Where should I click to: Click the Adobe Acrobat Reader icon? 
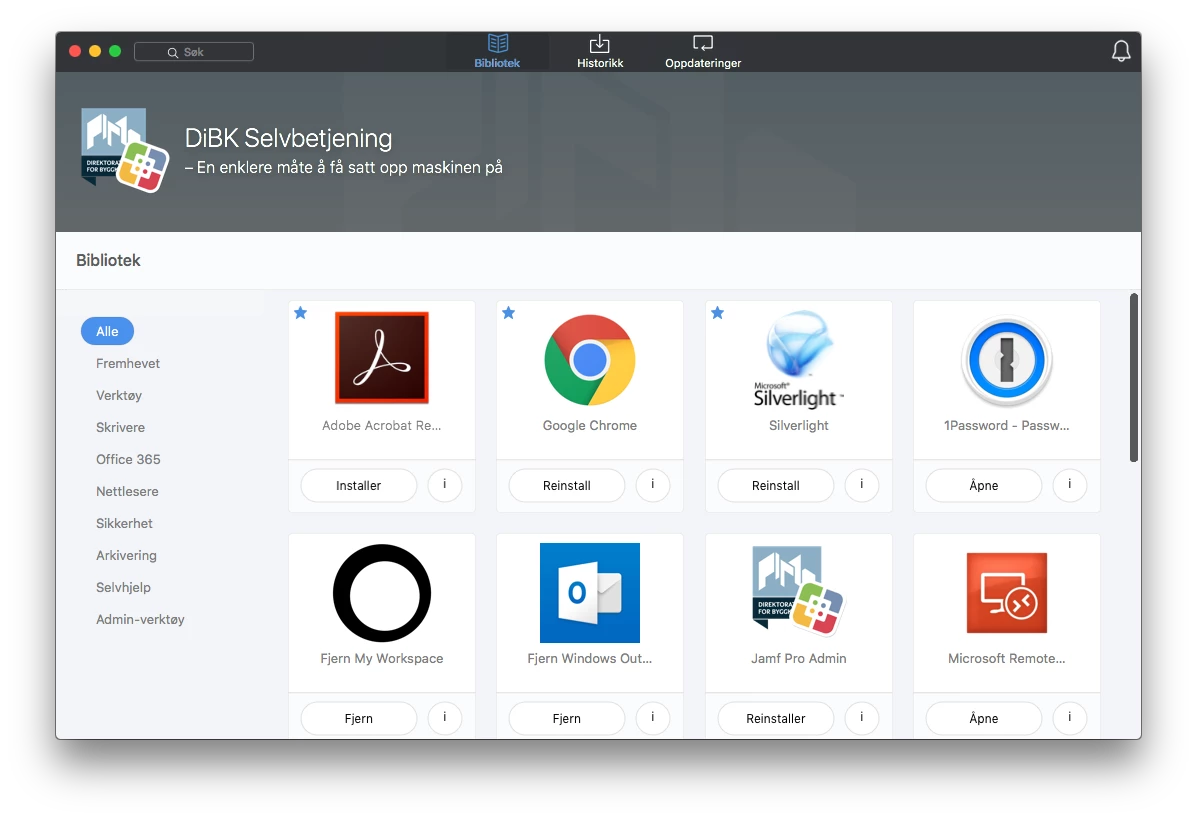point(382,358)
